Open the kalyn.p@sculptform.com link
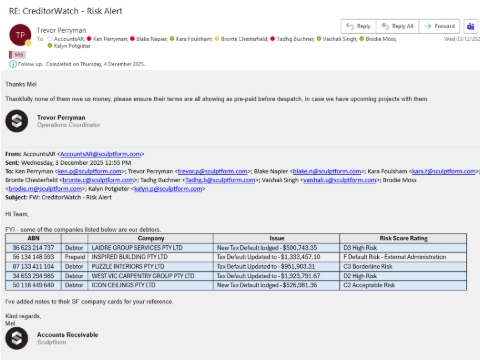 pyautogui.click(x=168, y=189)
